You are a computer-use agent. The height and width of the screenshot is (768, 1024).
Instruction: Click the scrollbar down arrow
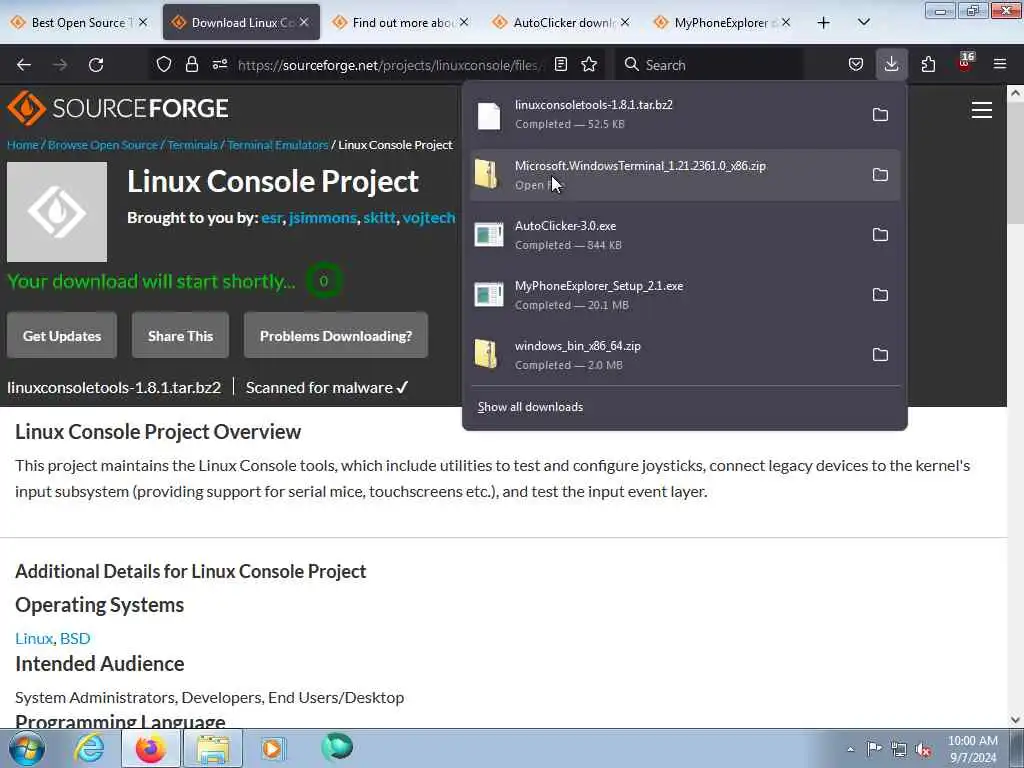(1015, 720)
